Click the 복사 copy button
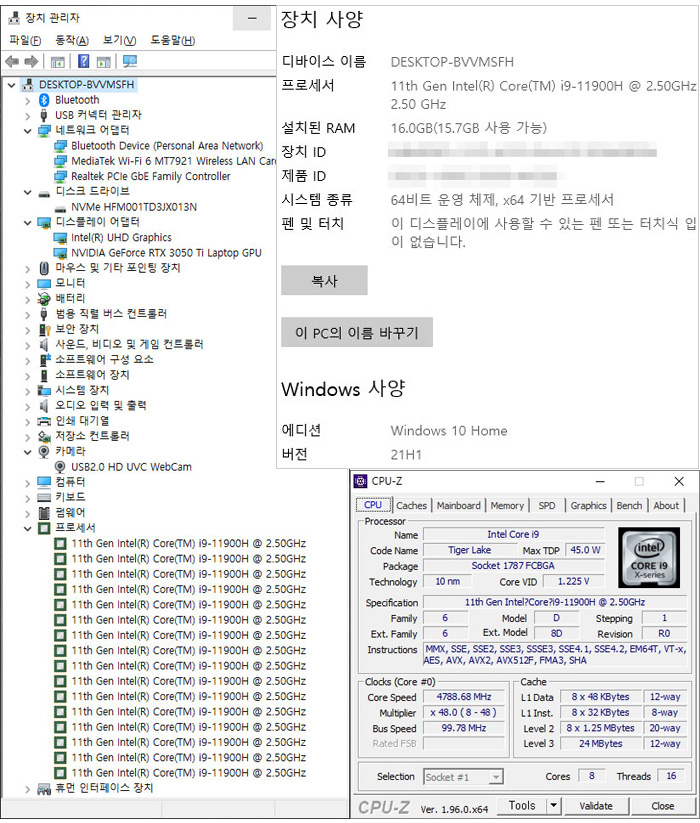The height and width of the screenshot is (823, 700). (324, 281)
